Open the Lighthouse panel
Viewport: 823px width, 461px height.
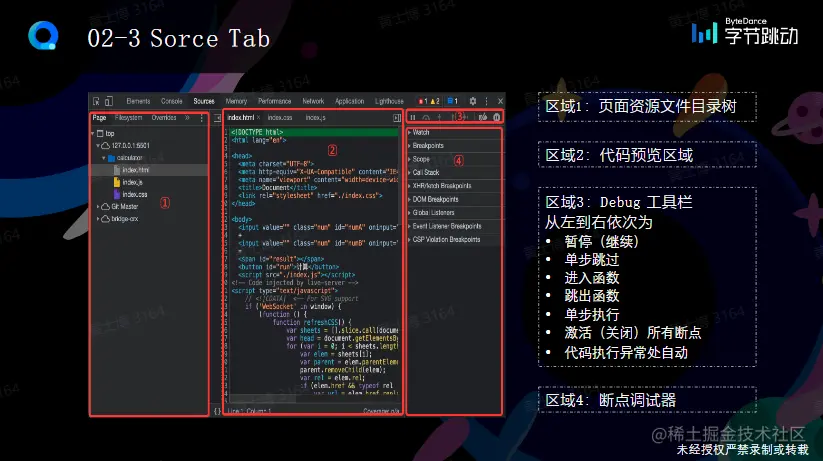[x=389, y=101]
